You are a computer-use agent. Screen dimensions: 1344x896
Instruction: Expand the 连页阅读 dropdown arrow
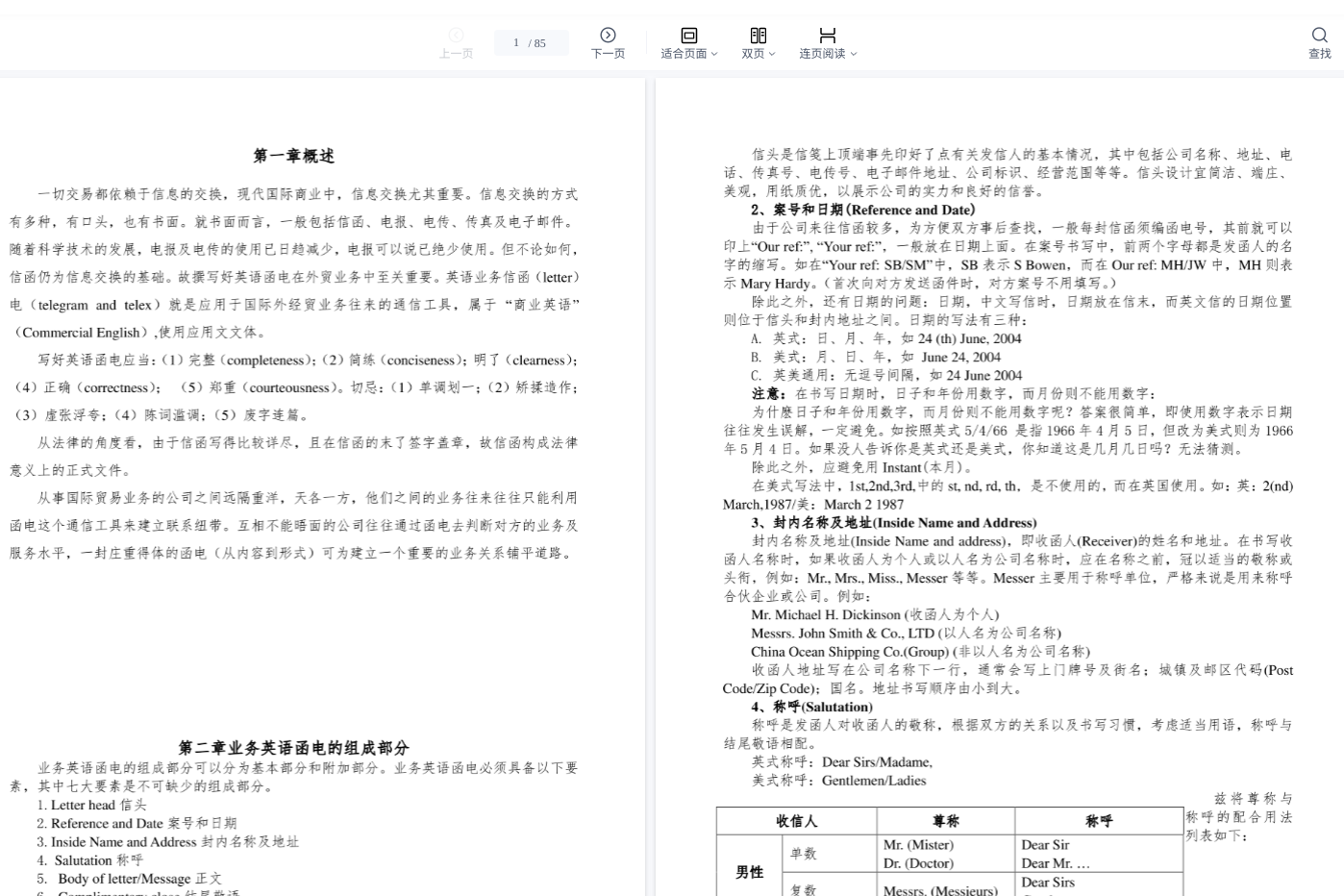point(854,55)
